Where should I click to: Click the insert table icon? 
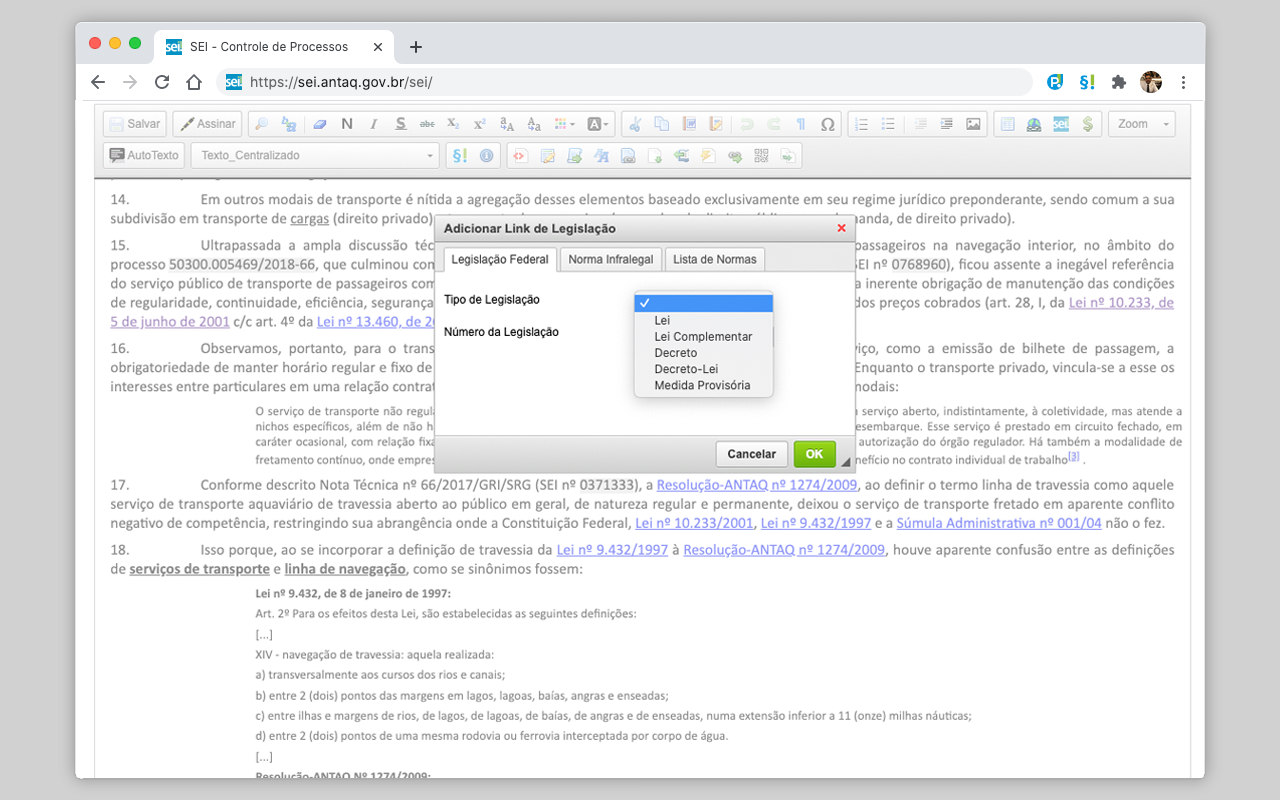click(1008, 124)
